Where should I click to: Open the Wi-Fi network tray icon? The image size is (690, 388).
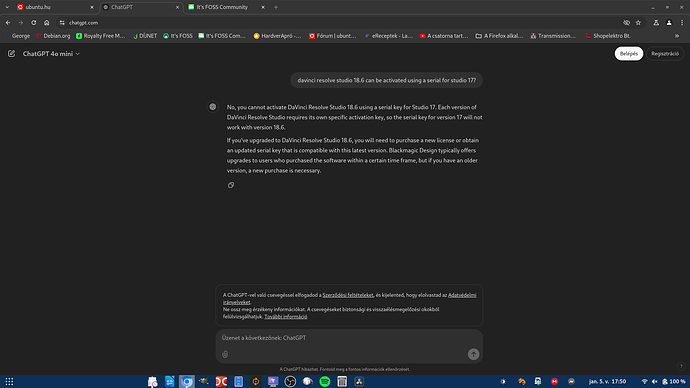pos(645,381)
